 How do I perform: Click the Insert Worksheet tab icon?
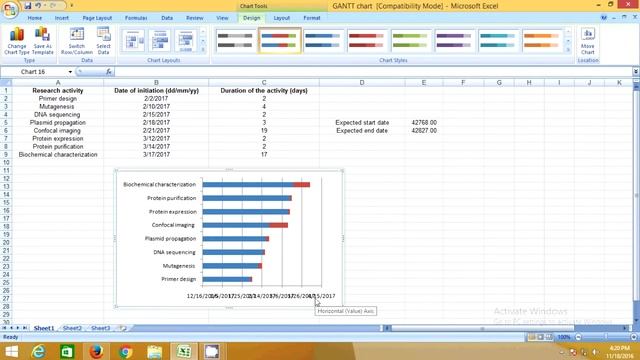(x=123, y=328)
